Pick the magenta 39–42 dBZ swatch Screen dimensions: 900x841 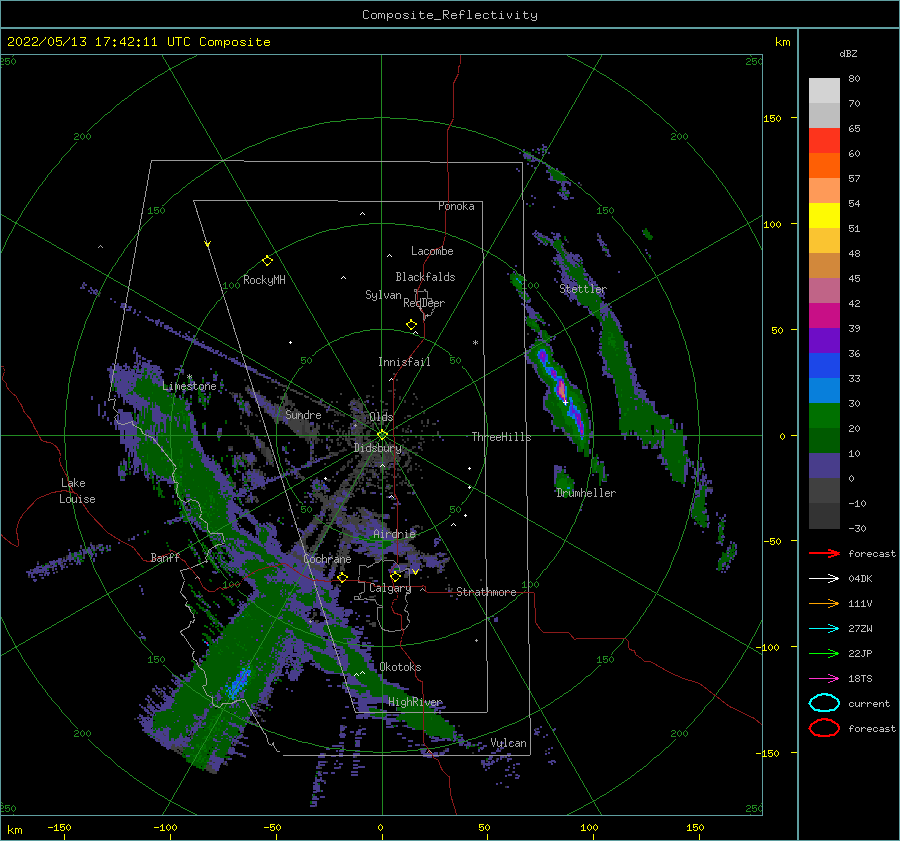point(824,316)
